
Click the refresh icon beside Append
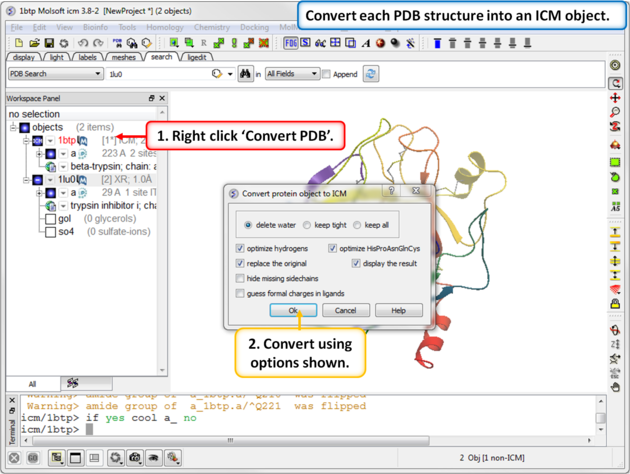click(371, 74)
